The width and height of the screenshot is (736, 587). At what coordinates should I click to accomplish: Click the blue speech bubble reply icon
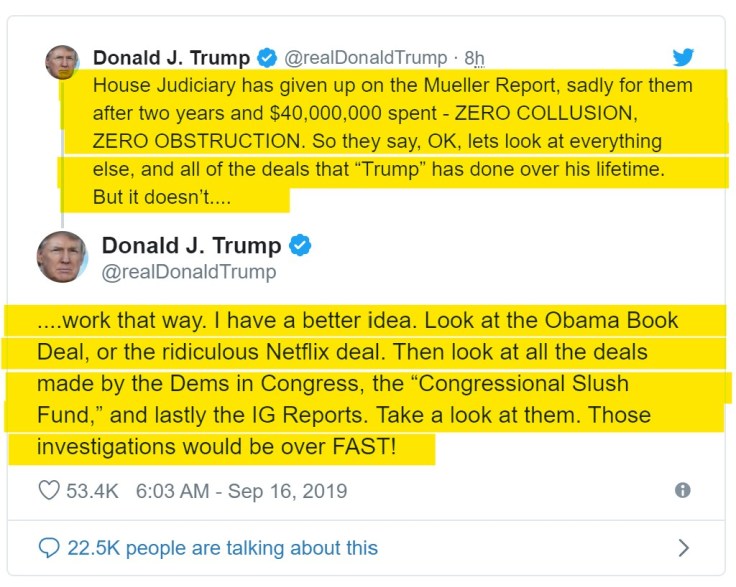pyautogui.click(x=49, y=547)
